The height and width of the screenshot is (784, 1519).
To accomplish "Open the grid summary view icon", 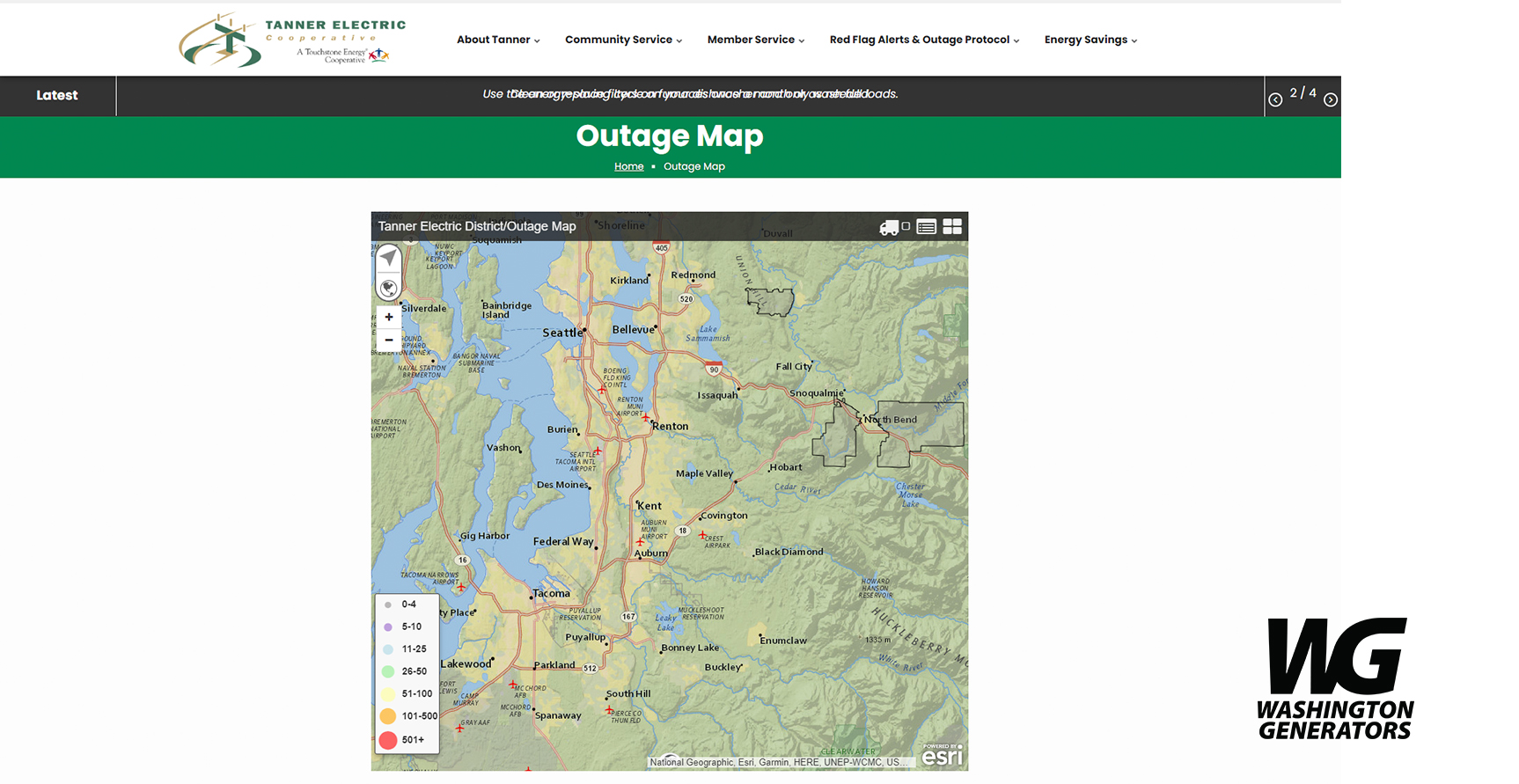I will [x=952, y=226].
